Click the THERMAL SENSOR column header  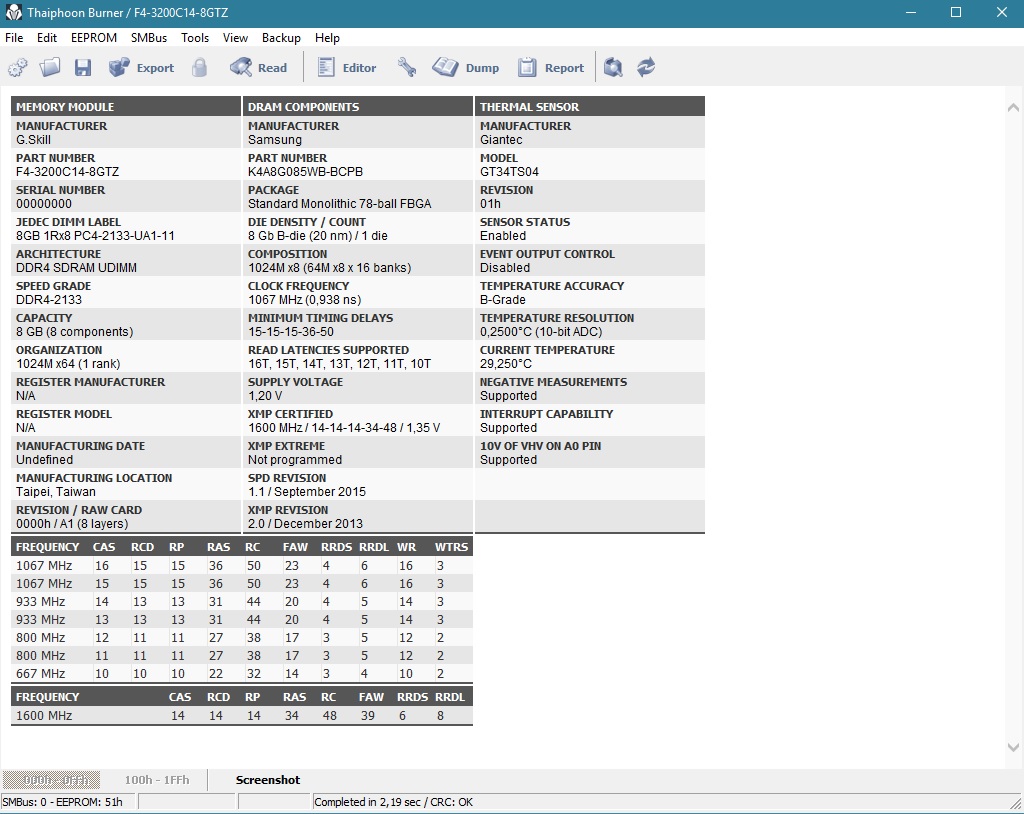pos(590,106)
